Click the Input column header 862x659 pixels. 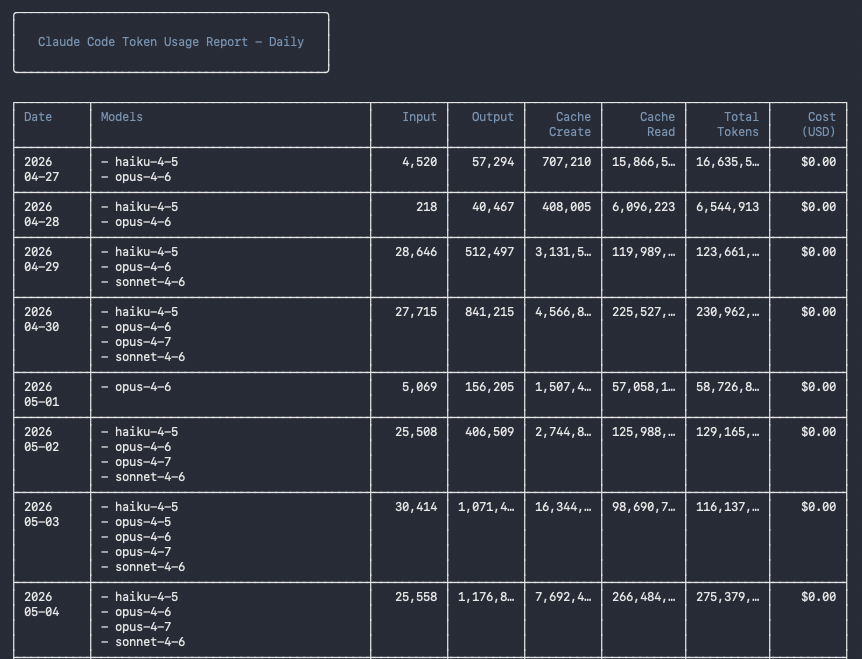(419, 117)
